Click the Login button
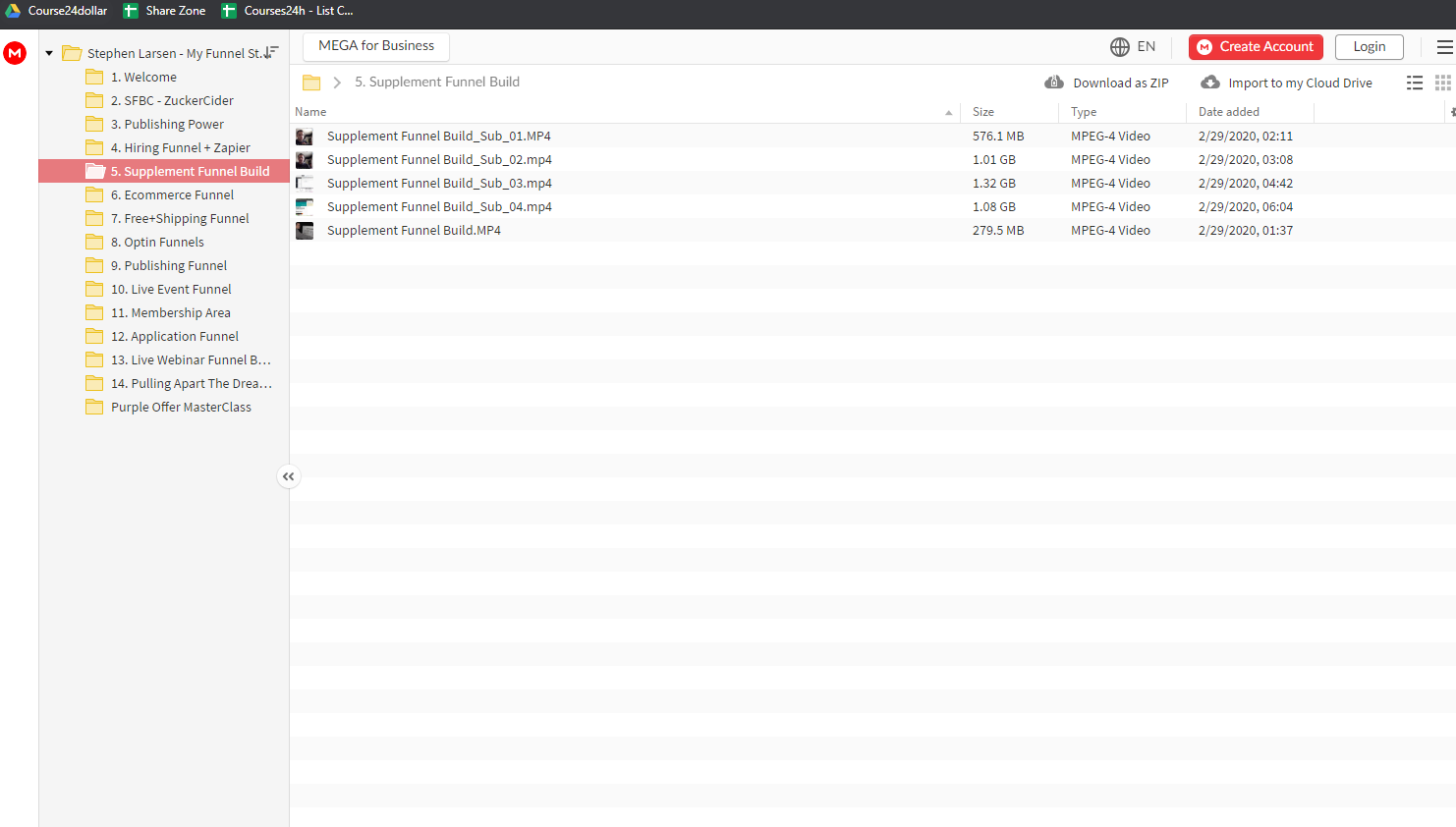The width and height of the screenshot is (1456, 827). tap(1370, 47)
